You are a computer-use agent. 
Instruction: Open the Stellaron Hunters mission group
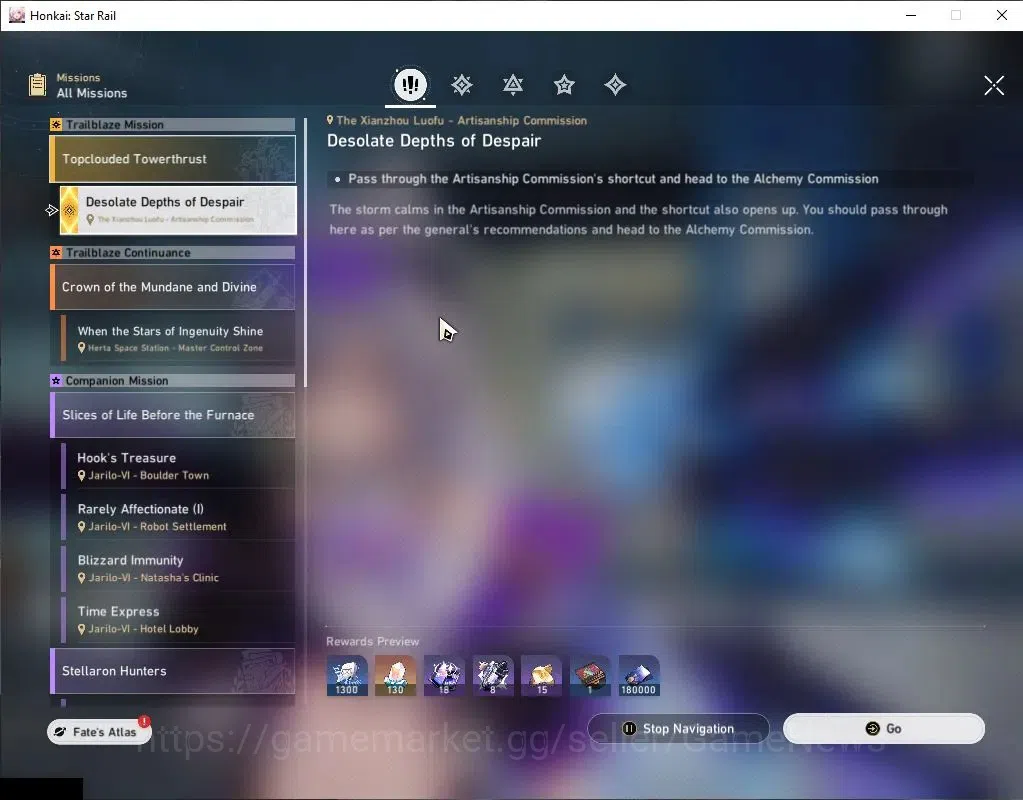coord(172,671)
